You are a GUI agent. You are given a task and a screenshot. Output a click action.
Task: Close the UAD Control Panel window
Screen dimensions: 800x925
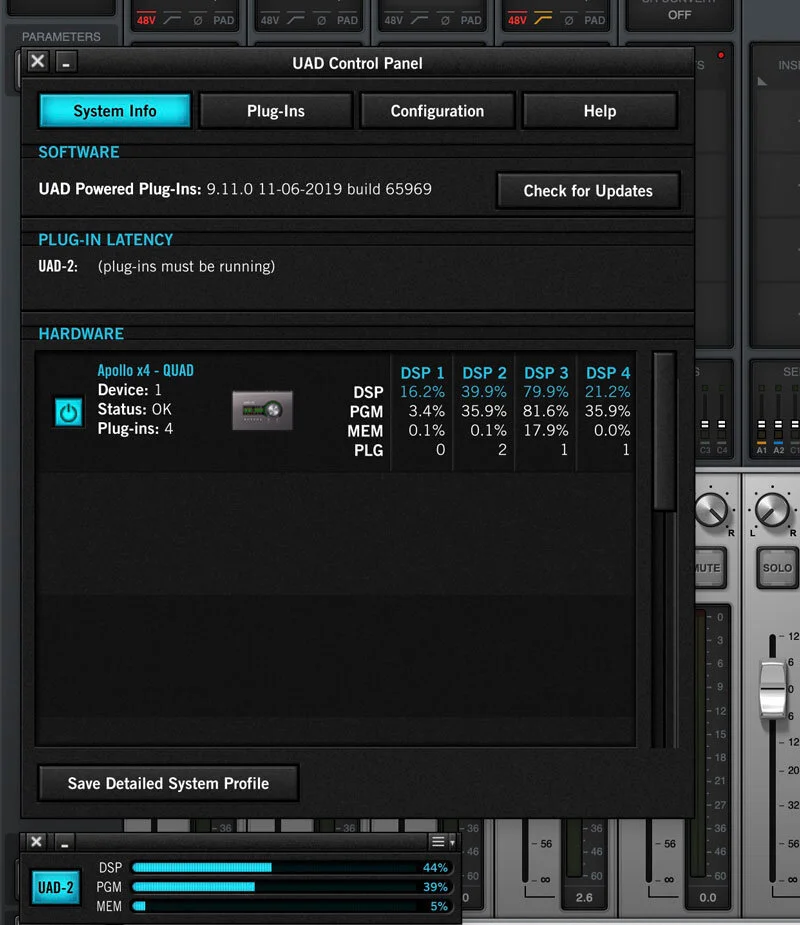click(38, 61)
